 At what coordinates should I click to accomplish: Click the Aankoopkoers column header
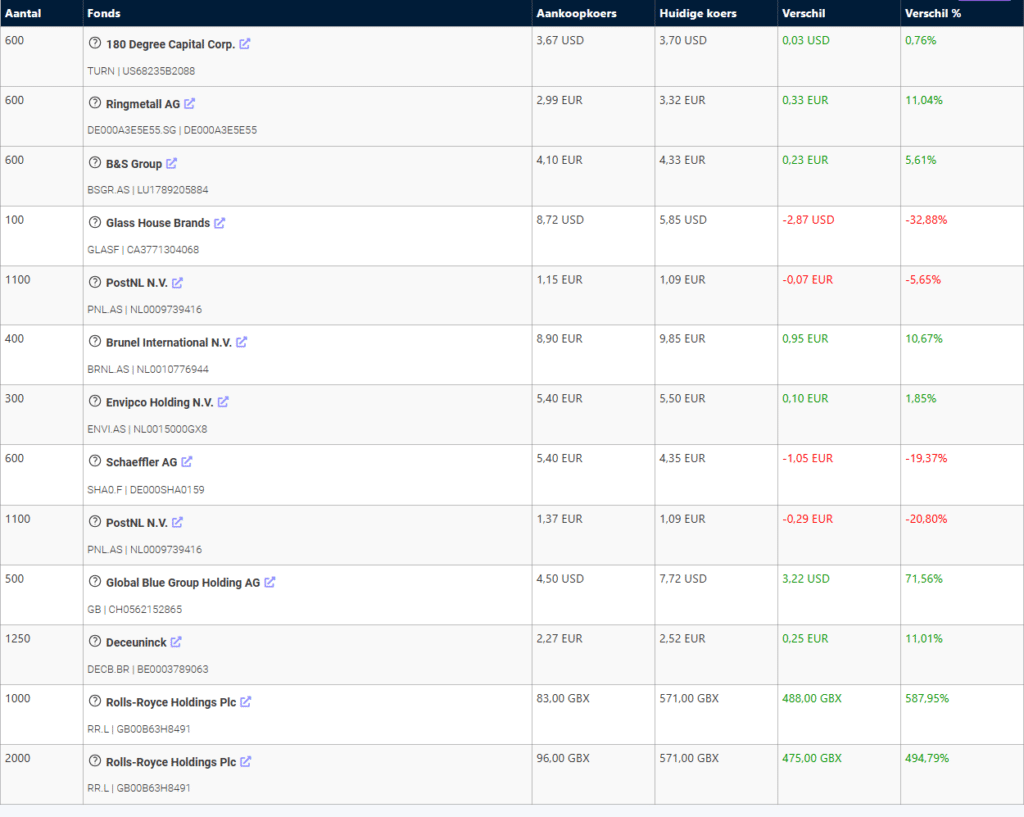pos(576,13)
